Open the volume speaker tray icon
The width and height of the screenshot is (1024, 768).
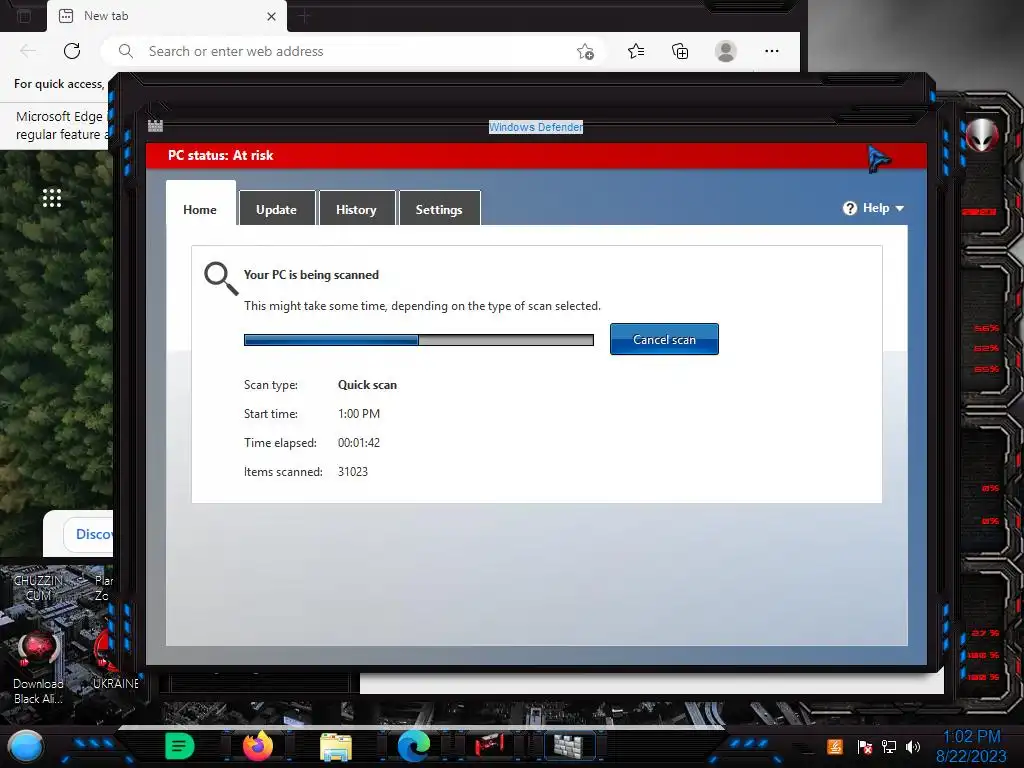point(913,746)
